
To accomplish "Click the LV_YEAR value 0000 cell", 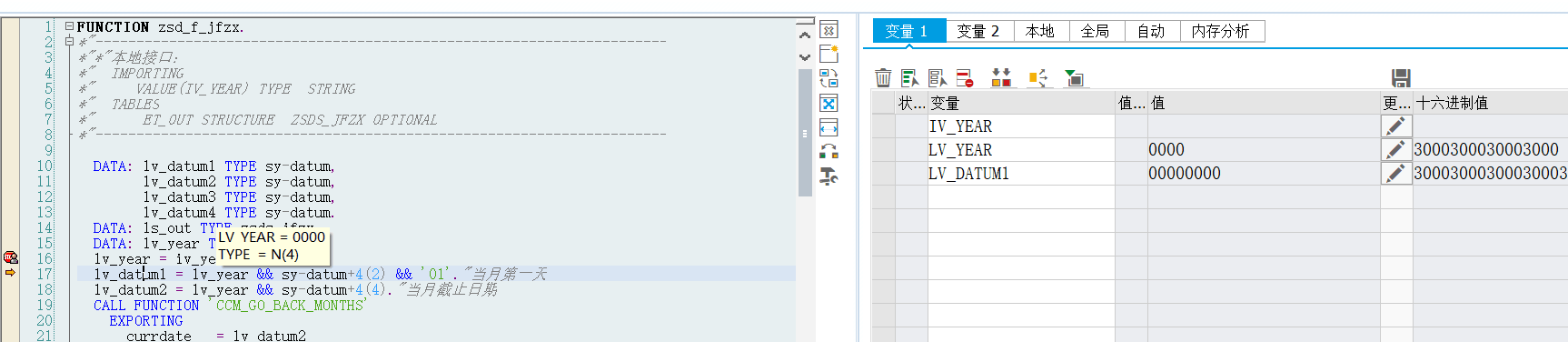I will pos(1264,149).
